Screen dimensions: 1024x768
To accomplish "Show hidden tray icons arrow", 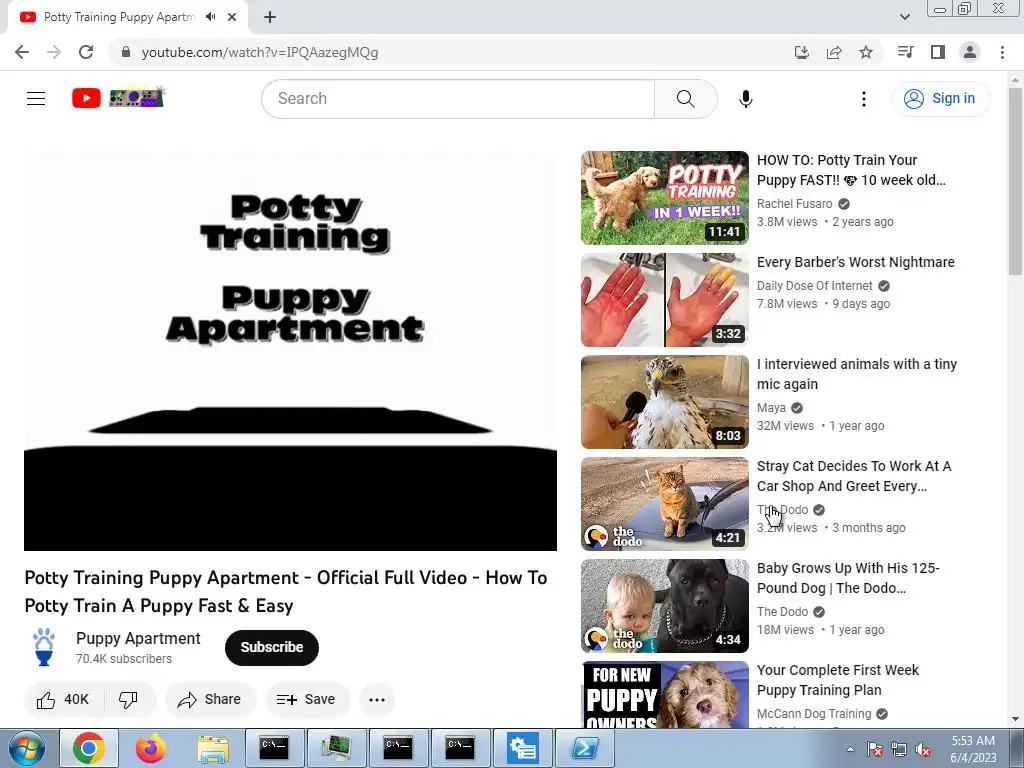I will coord(850,749).
